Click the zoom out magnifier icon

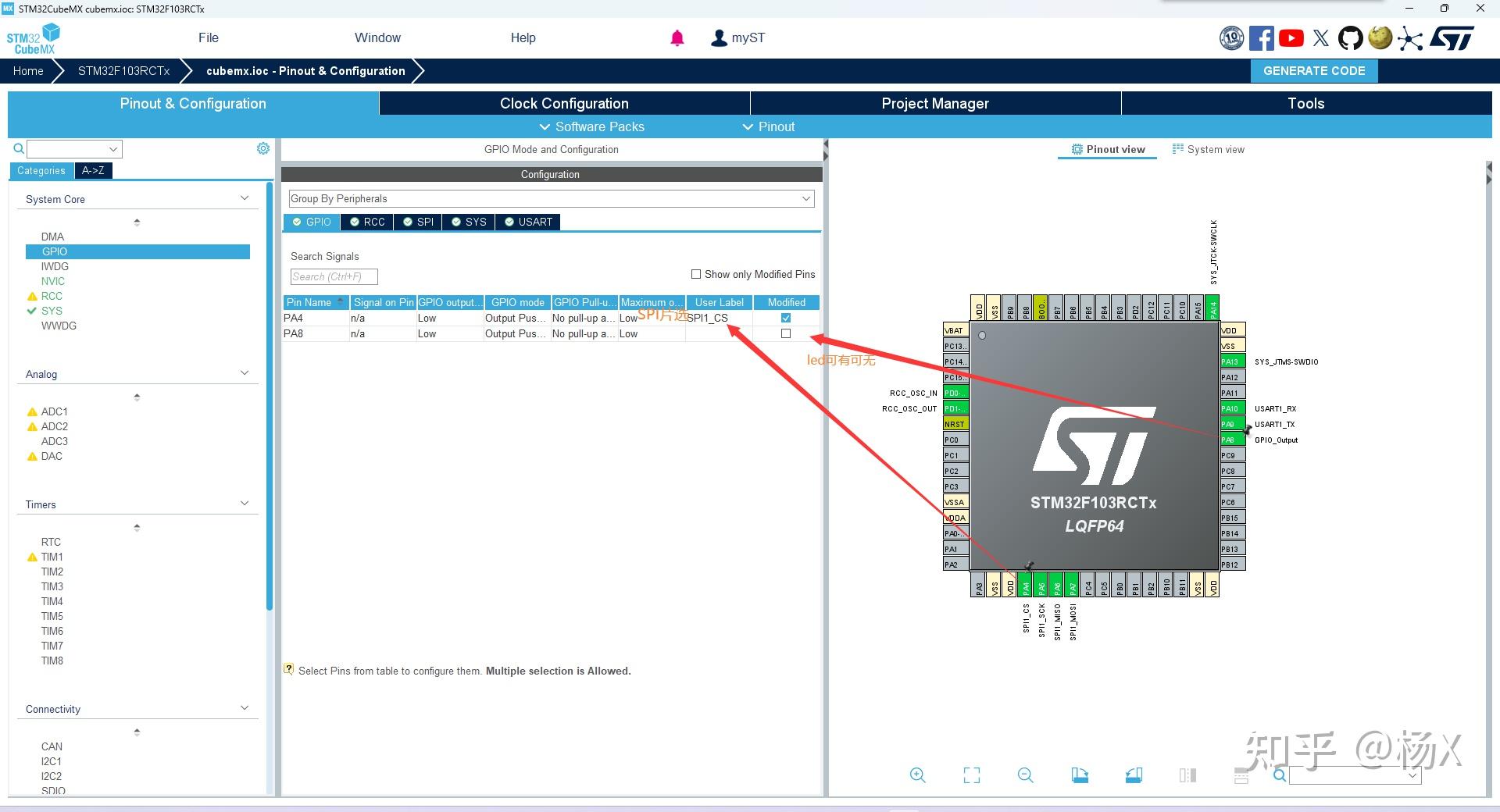[1026, 775]
